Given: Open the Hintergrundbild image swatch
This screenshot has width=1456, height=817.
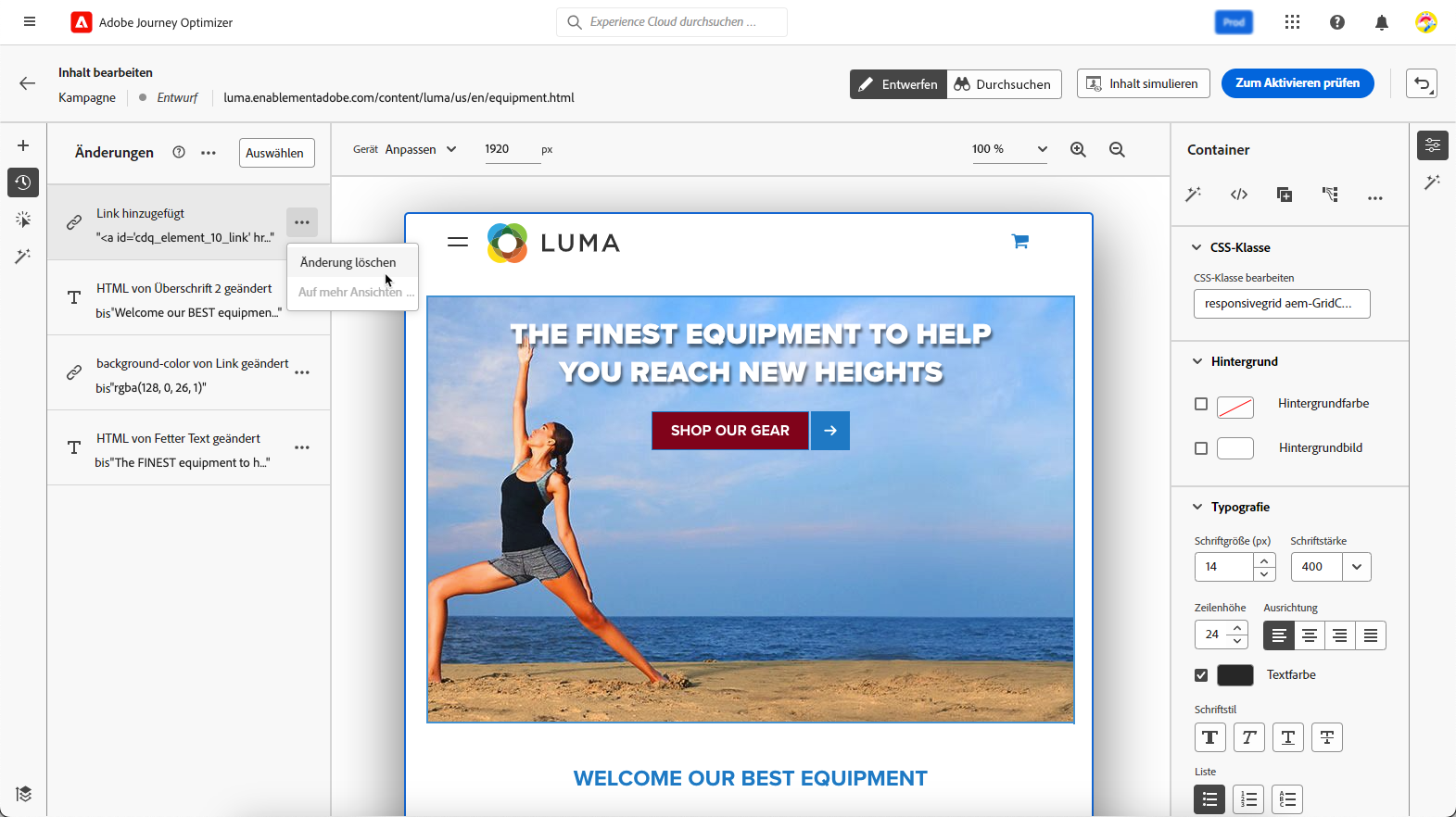Looking at the screenshot, I should point(1235,448).
